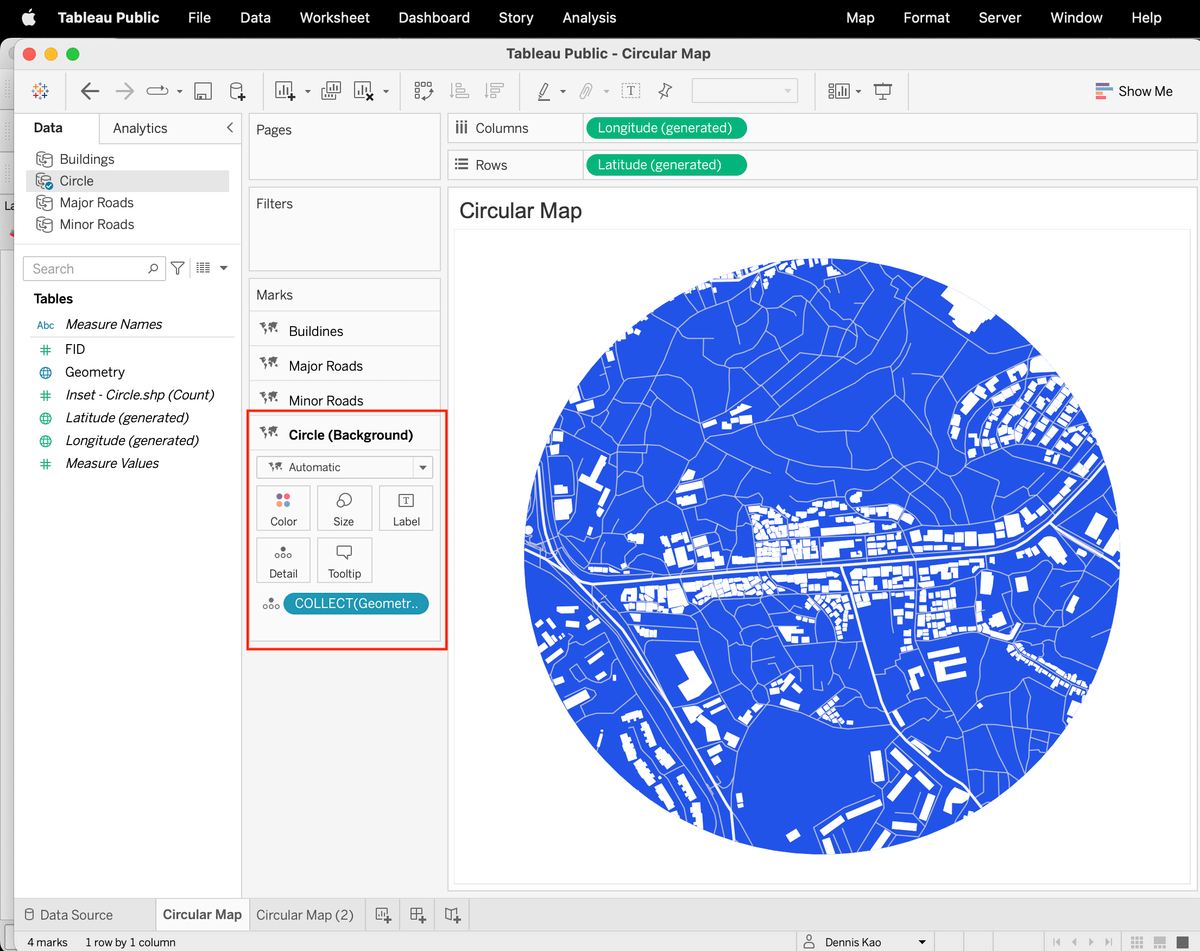This screenshot has height=951, width=1200.
Task: Click the clear sheet icon
Action: pyautogui.click(x=365, y=91)
